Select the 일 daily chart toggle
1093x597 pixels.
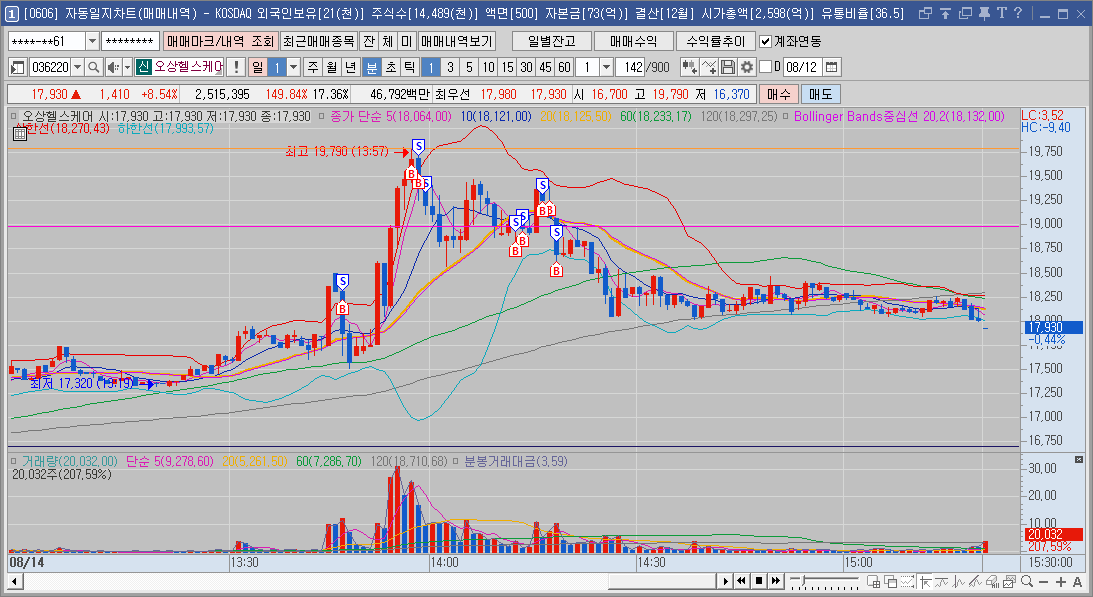point(258,67)
